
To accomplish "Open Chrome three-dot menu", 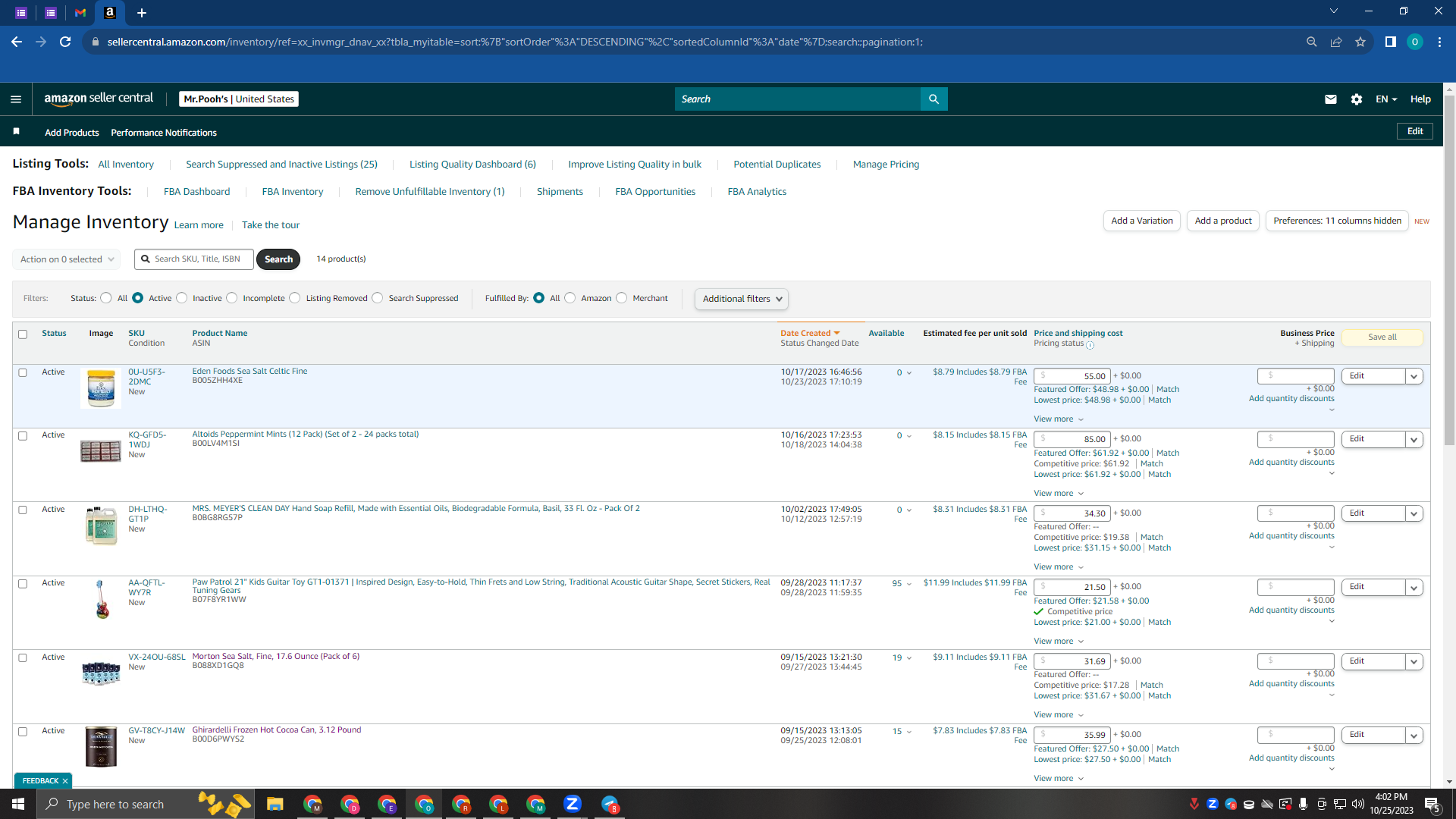I will click(x=1439, y=42).
